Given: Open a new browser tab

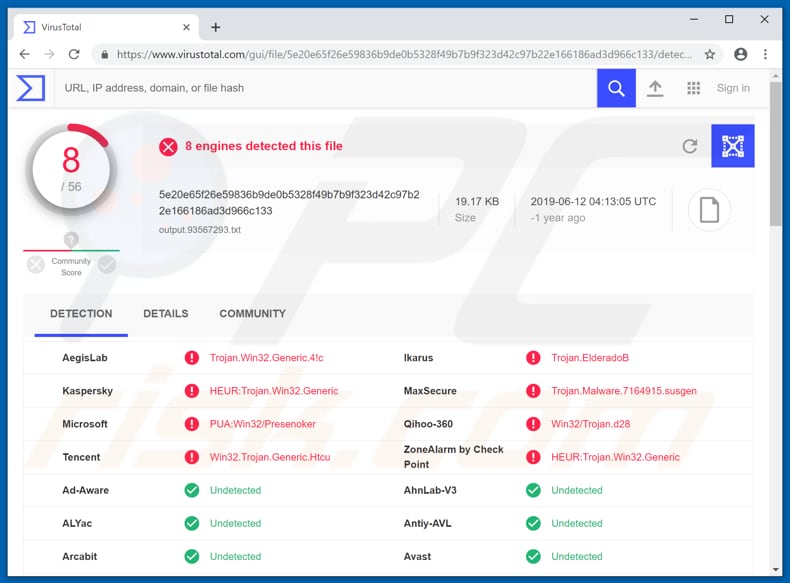Looking at the screenshot, I should [216, 27].
